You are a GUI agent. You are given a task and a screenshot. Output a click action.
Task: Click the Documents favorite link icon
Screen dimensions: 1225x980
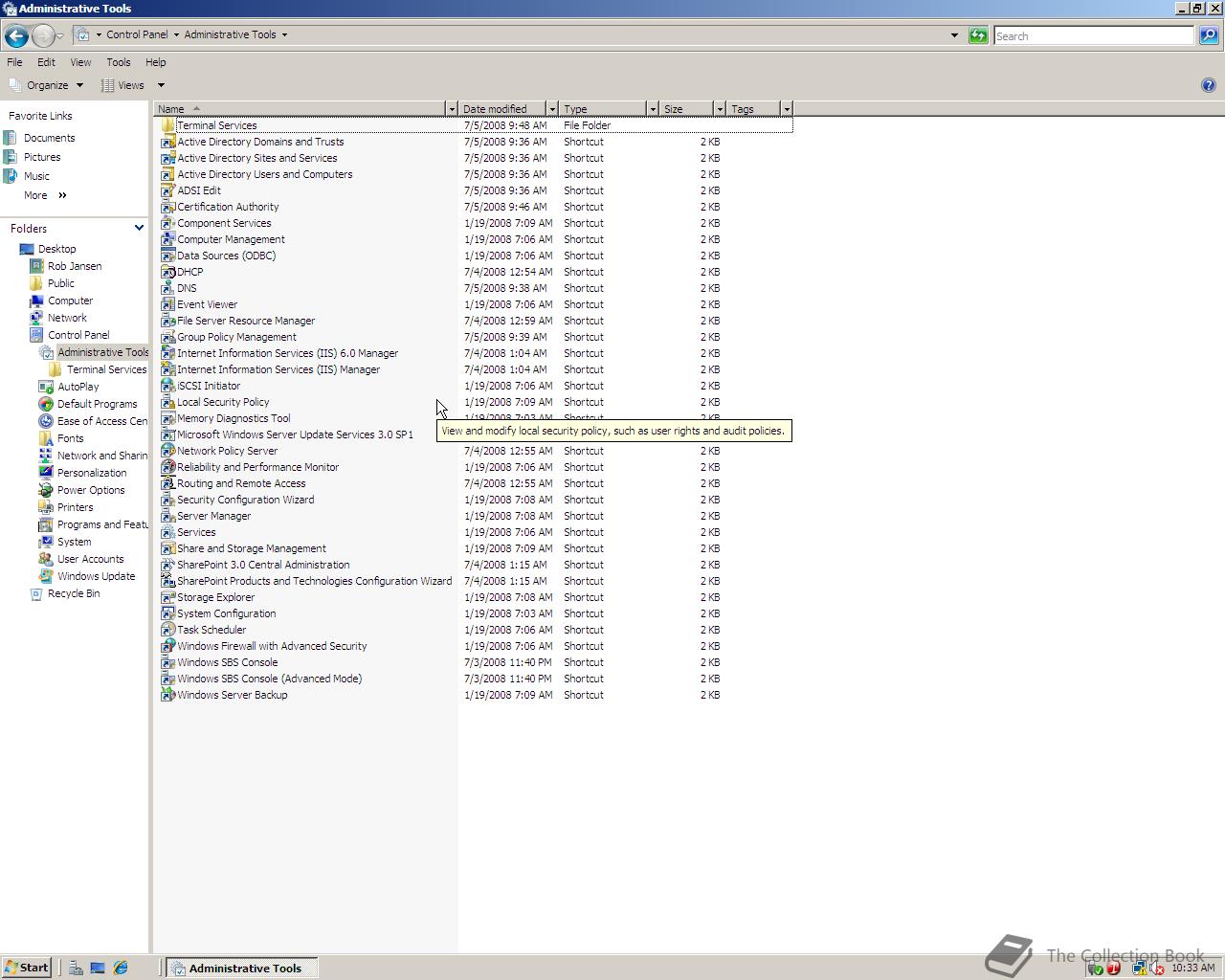click(x=11, y=138)
